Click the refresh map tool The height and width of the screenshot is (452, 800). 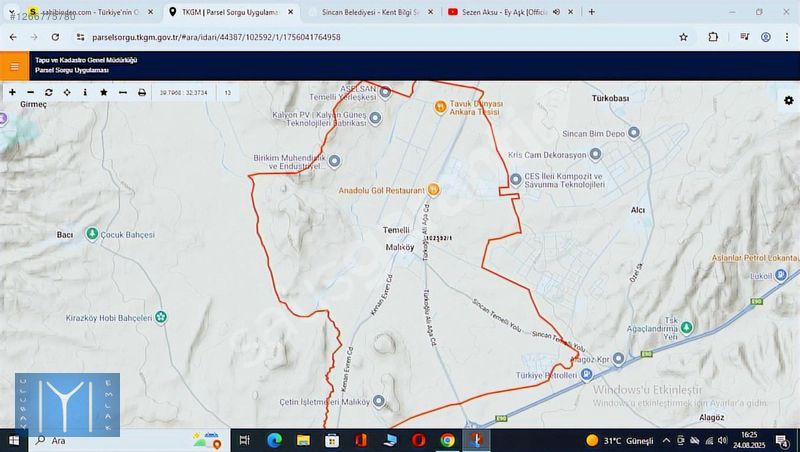click(48, 92)
